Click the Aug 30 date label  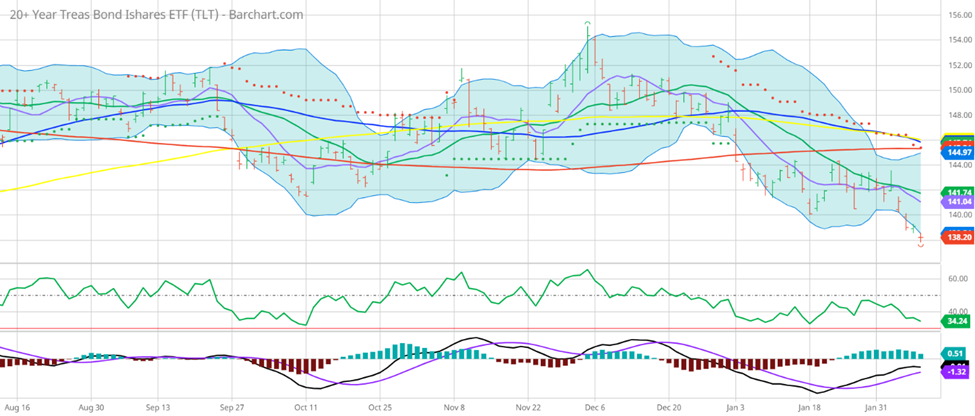91,408
